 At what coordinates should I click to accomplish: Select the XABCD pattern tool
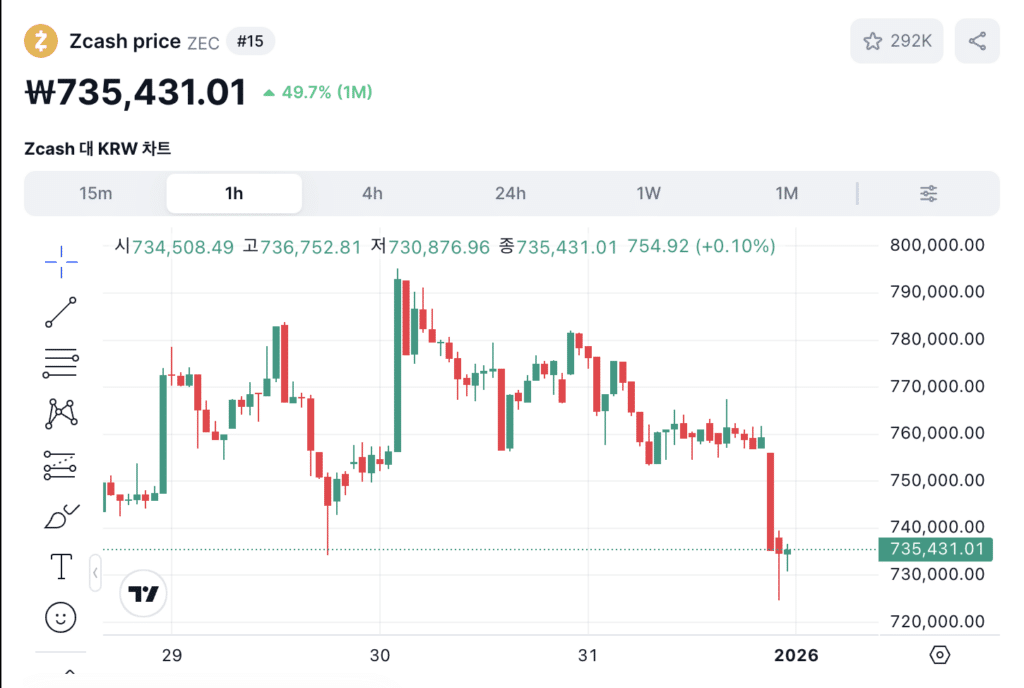click(x=60, y=413)
